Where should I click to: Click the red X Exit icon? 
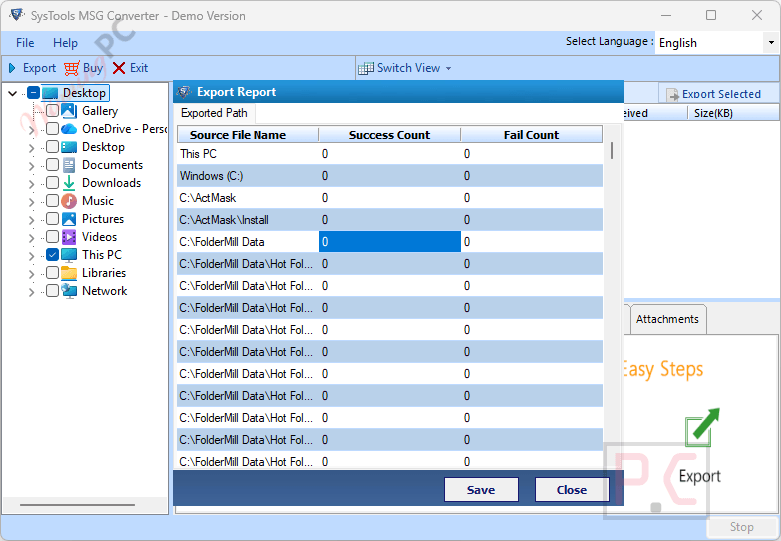point(119,68)
